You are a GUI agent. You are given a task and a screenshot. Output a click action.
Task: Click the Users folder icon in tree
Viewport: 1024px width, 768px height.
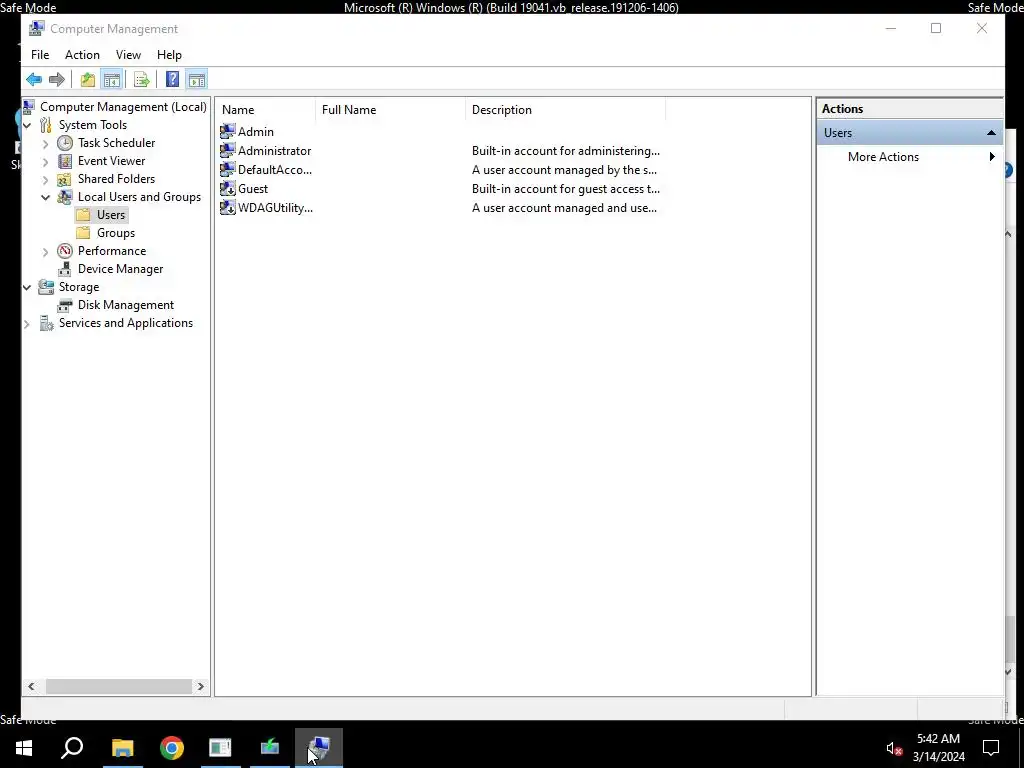[x=83, y=215]
